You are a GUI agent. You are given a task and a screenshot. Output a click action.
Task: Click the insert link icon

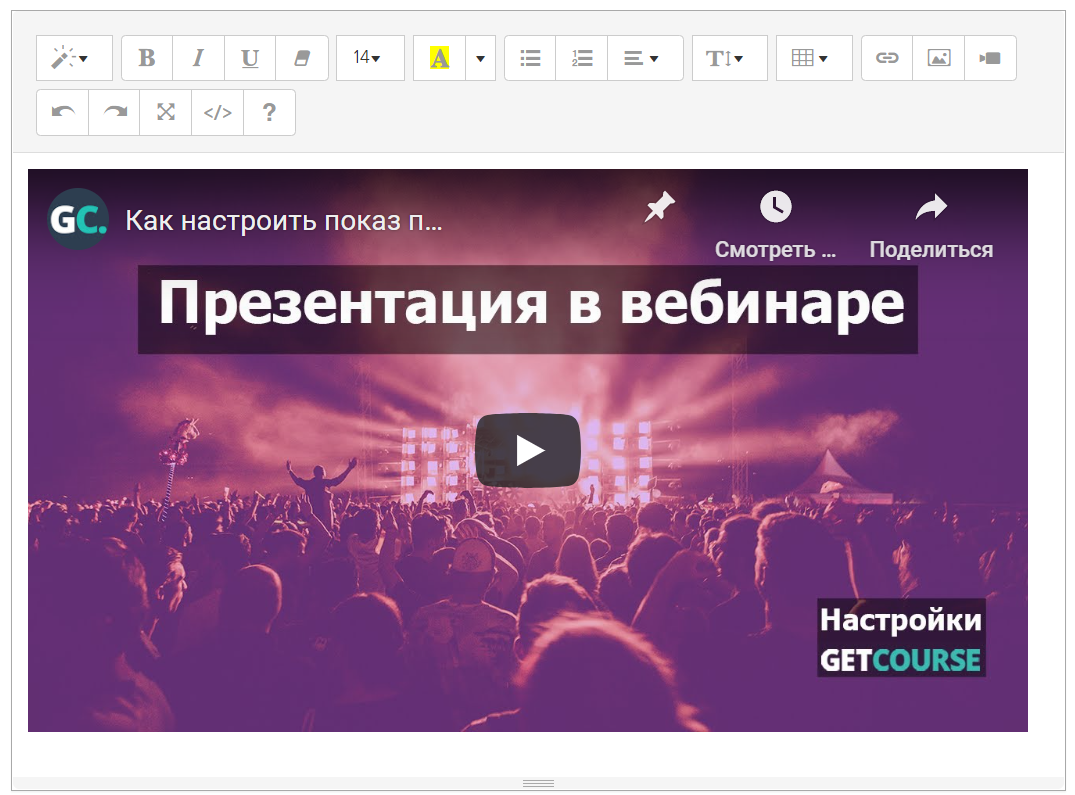(x=887, y=58)
